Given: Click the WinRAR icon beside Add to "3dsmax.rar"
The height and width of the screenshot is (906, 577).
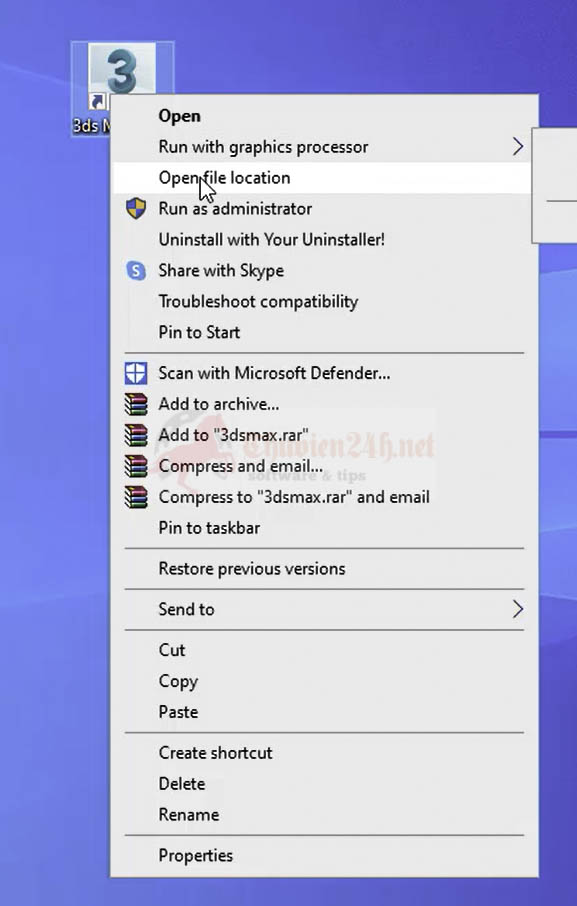Looking at the screenshot, I should [x=136, y=435].
